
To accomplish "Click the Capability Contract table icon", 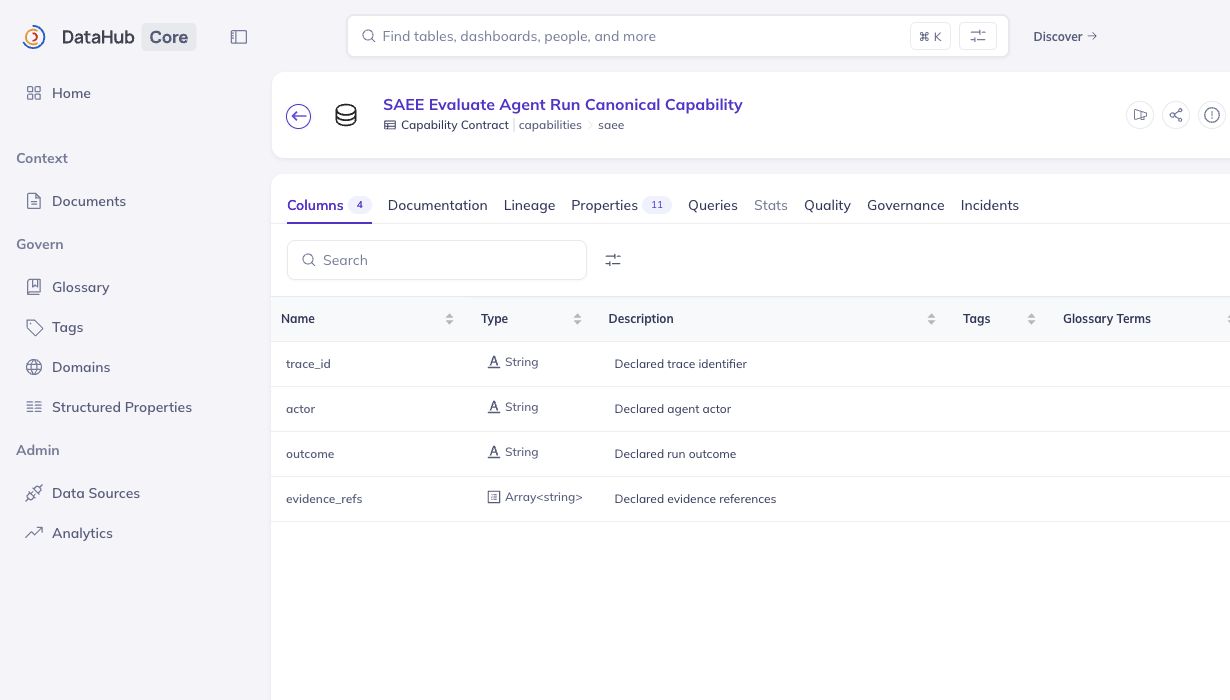I will click(390, 126).
